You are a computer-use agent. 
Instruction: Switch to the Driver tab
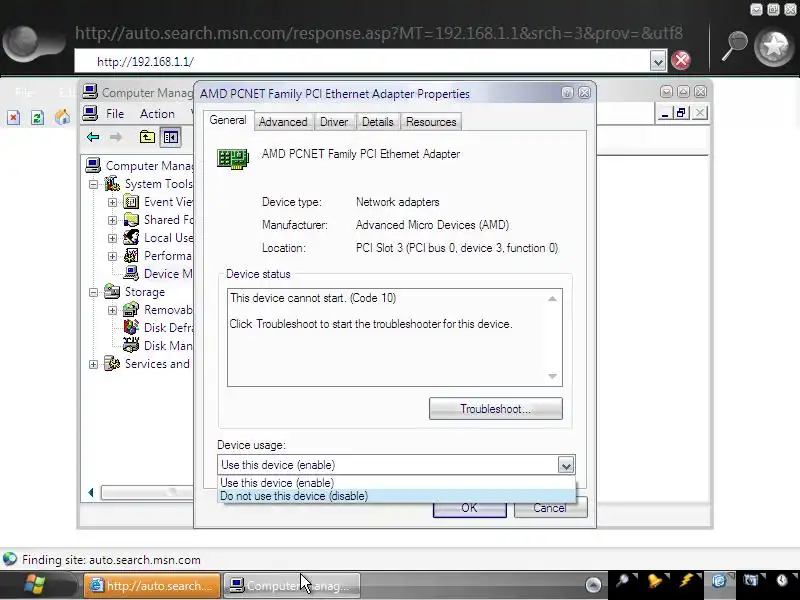[x=334, y=122]
